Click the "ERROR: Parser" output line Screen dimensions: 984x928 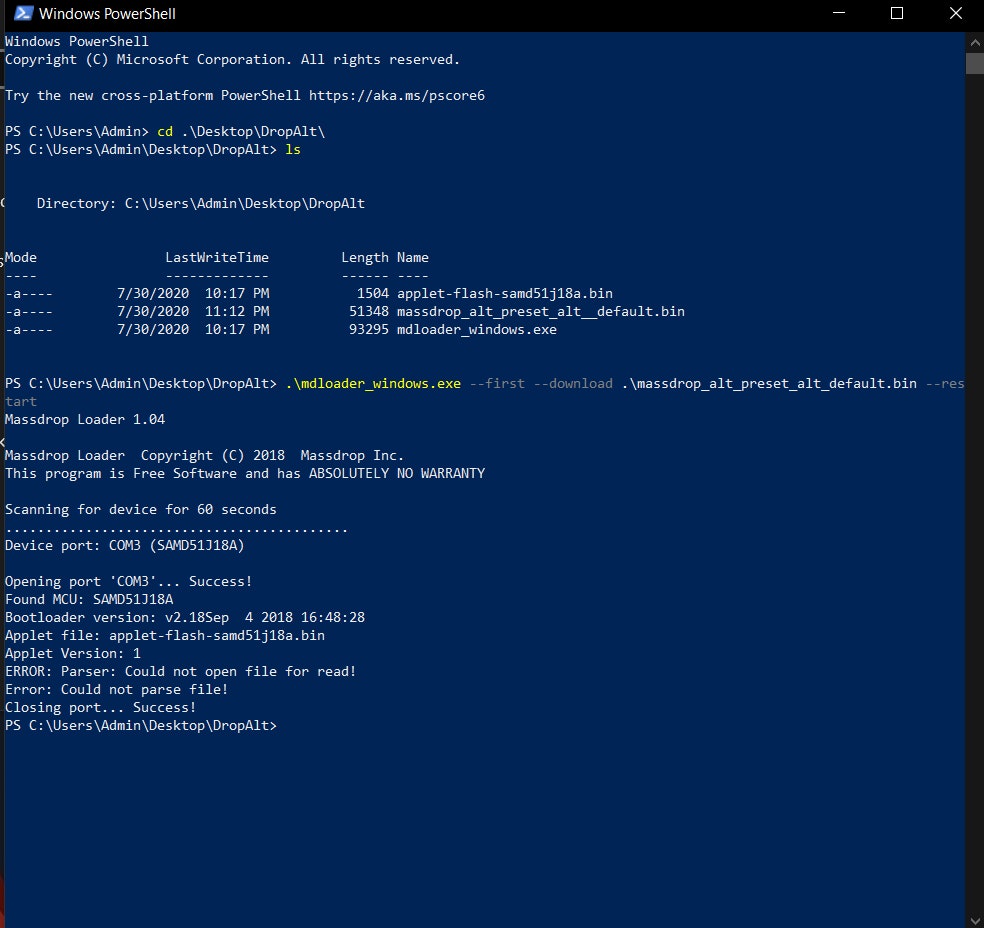click(x=180, y=672)
